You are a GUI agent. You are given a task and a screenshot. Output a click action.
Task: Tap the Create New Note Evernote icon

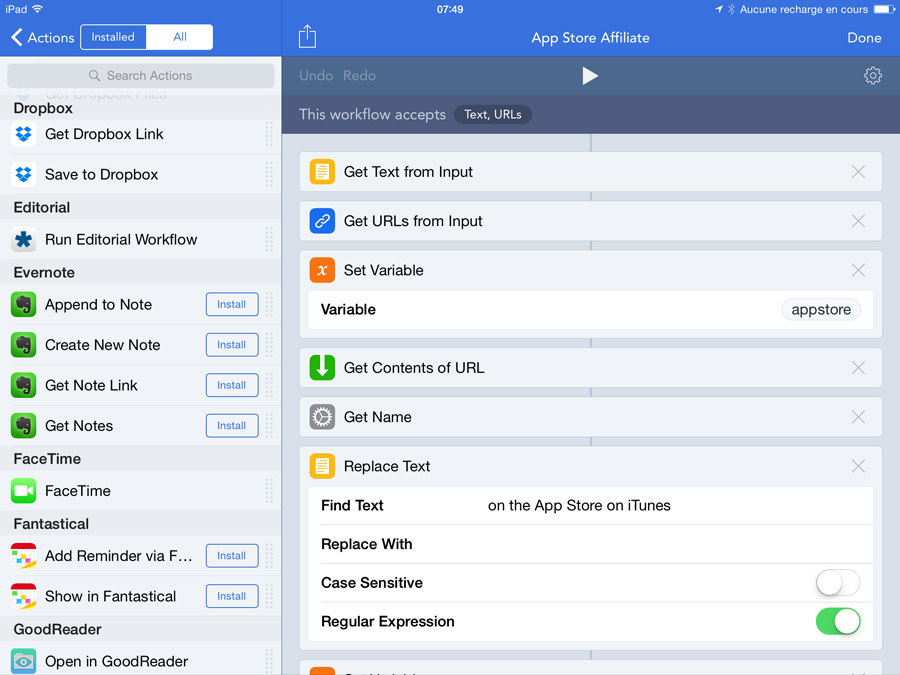[x=24, y=344]
